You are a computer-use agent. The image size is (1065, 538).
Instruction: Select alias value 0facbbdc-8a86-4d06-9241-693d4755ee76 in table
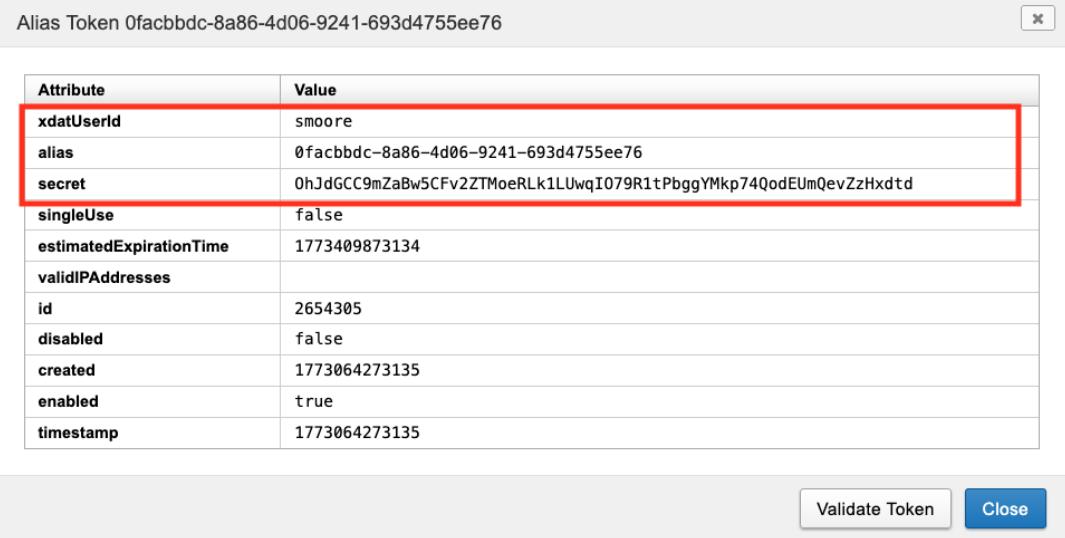click(468, 153)
